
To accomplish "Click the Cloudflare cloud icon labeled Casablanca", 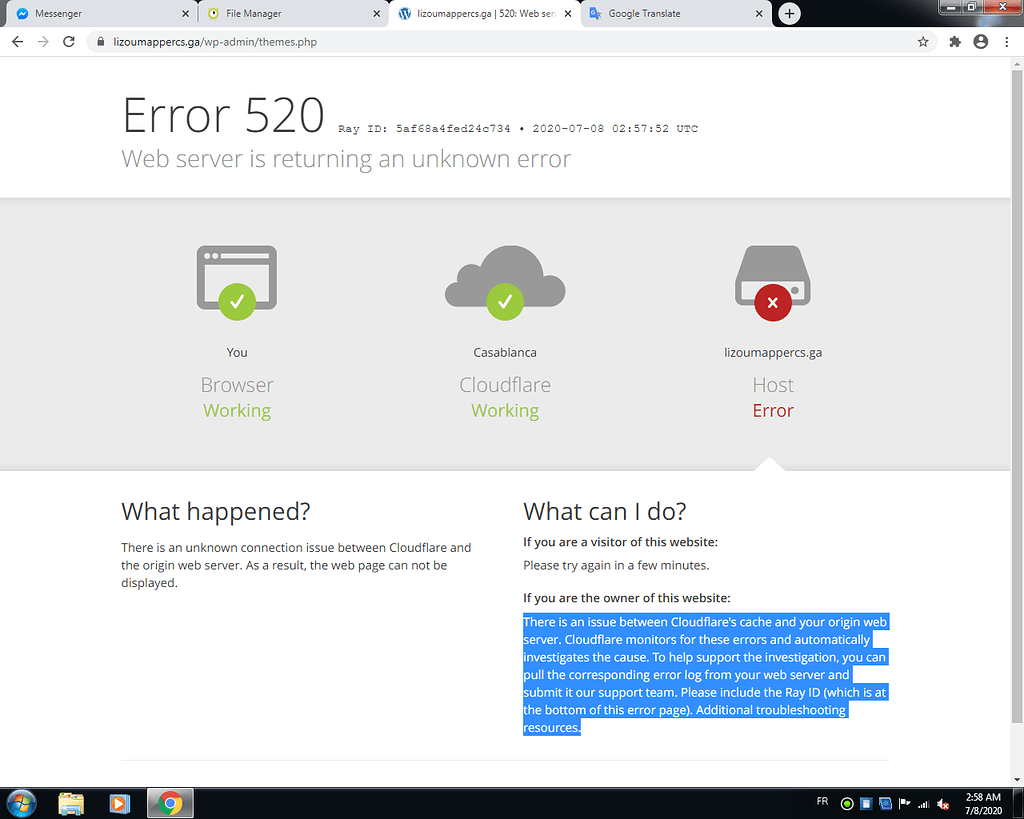I will click(x=504, y=280).
